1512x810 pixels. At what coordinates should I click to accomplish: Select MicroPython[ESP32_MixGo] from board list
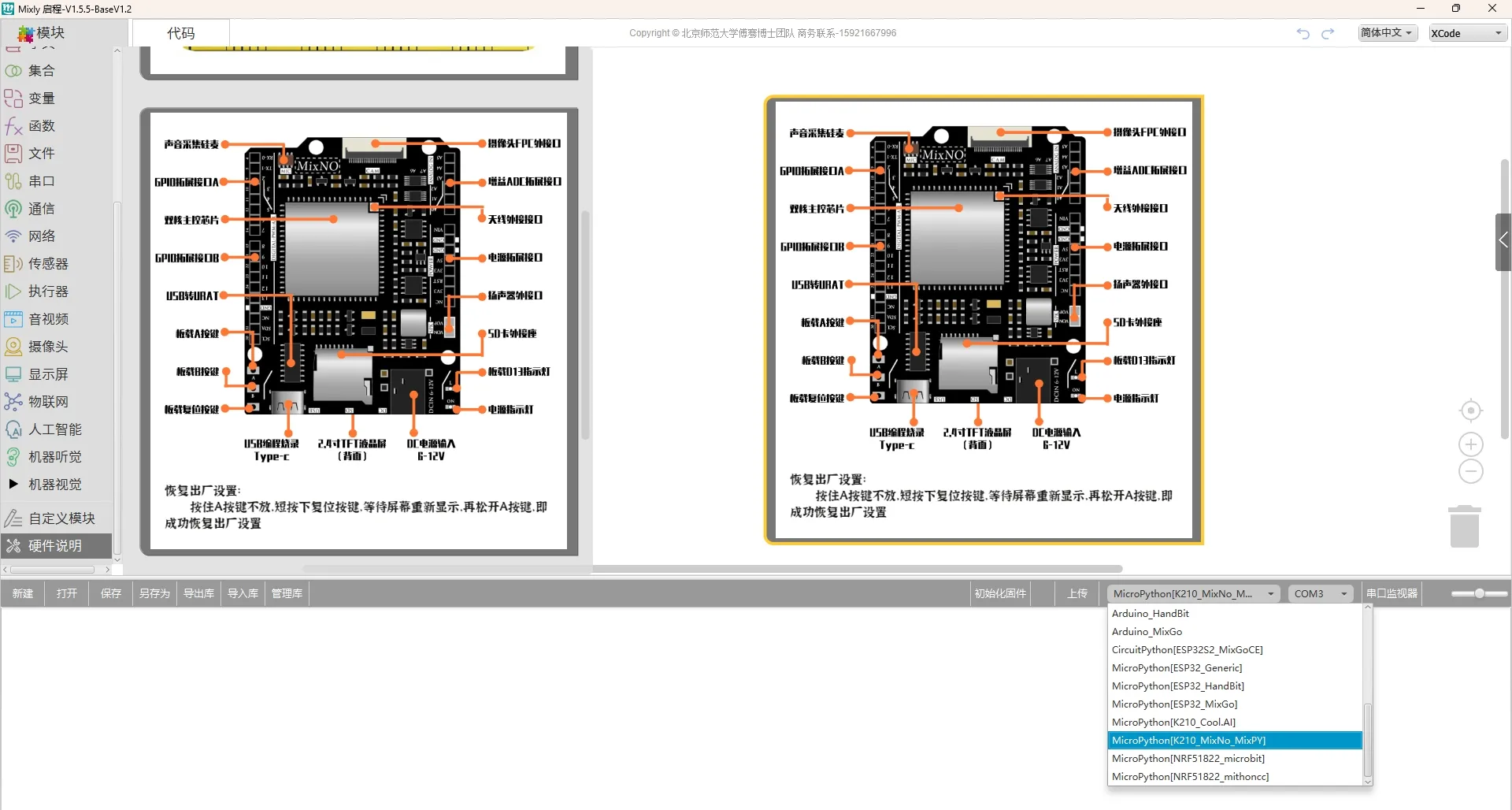(1174, 704)
